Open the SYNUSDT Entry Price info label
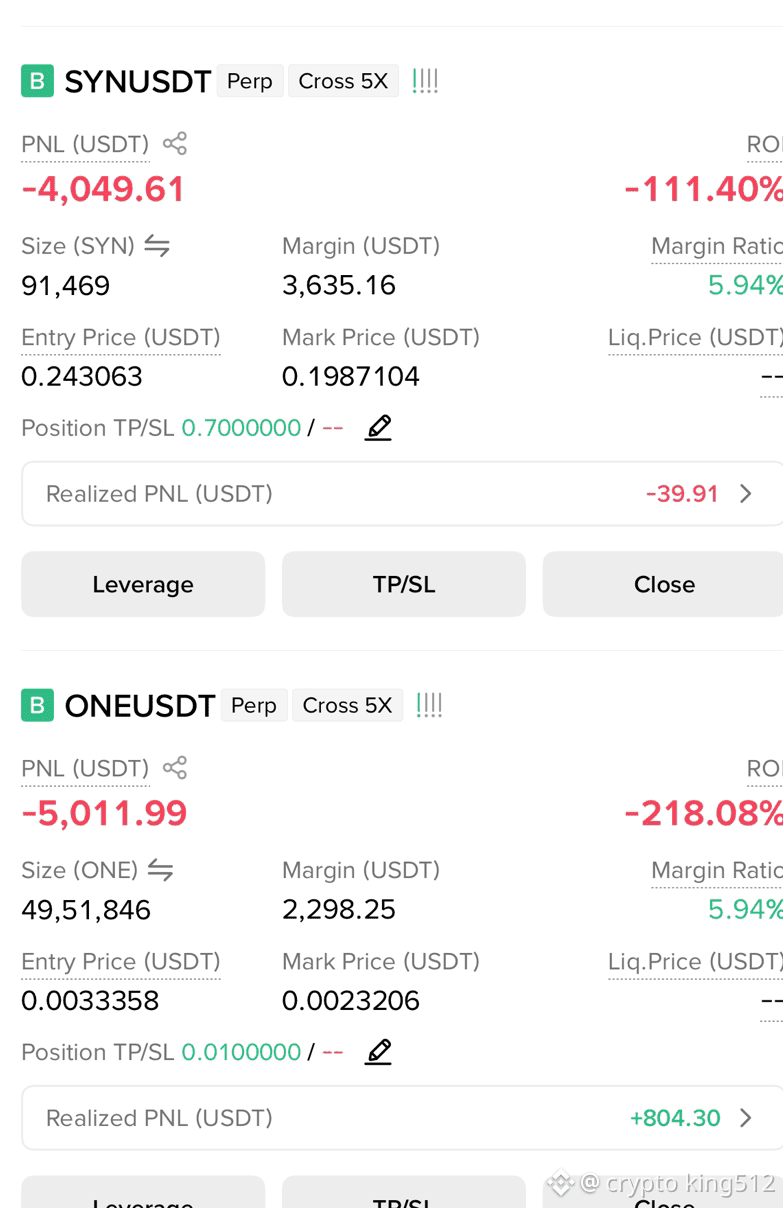 tap(121, 338)
